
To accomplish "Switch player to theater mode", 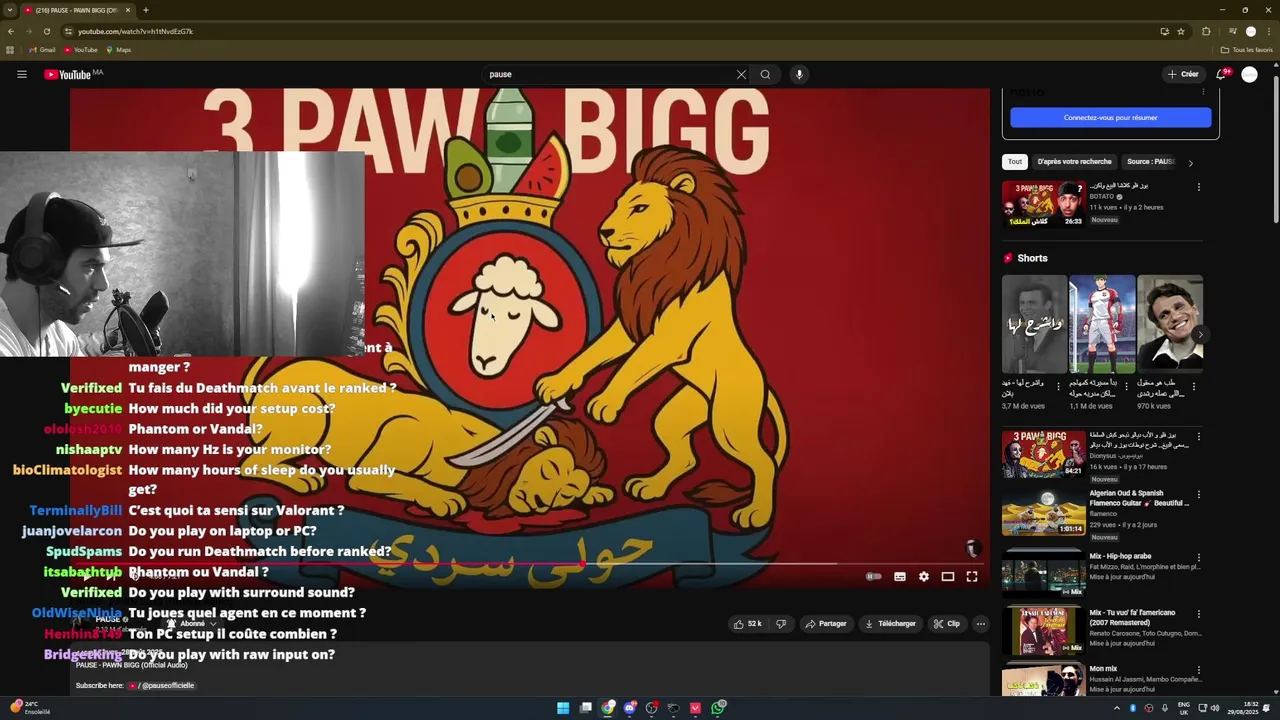I will [947, 576].
